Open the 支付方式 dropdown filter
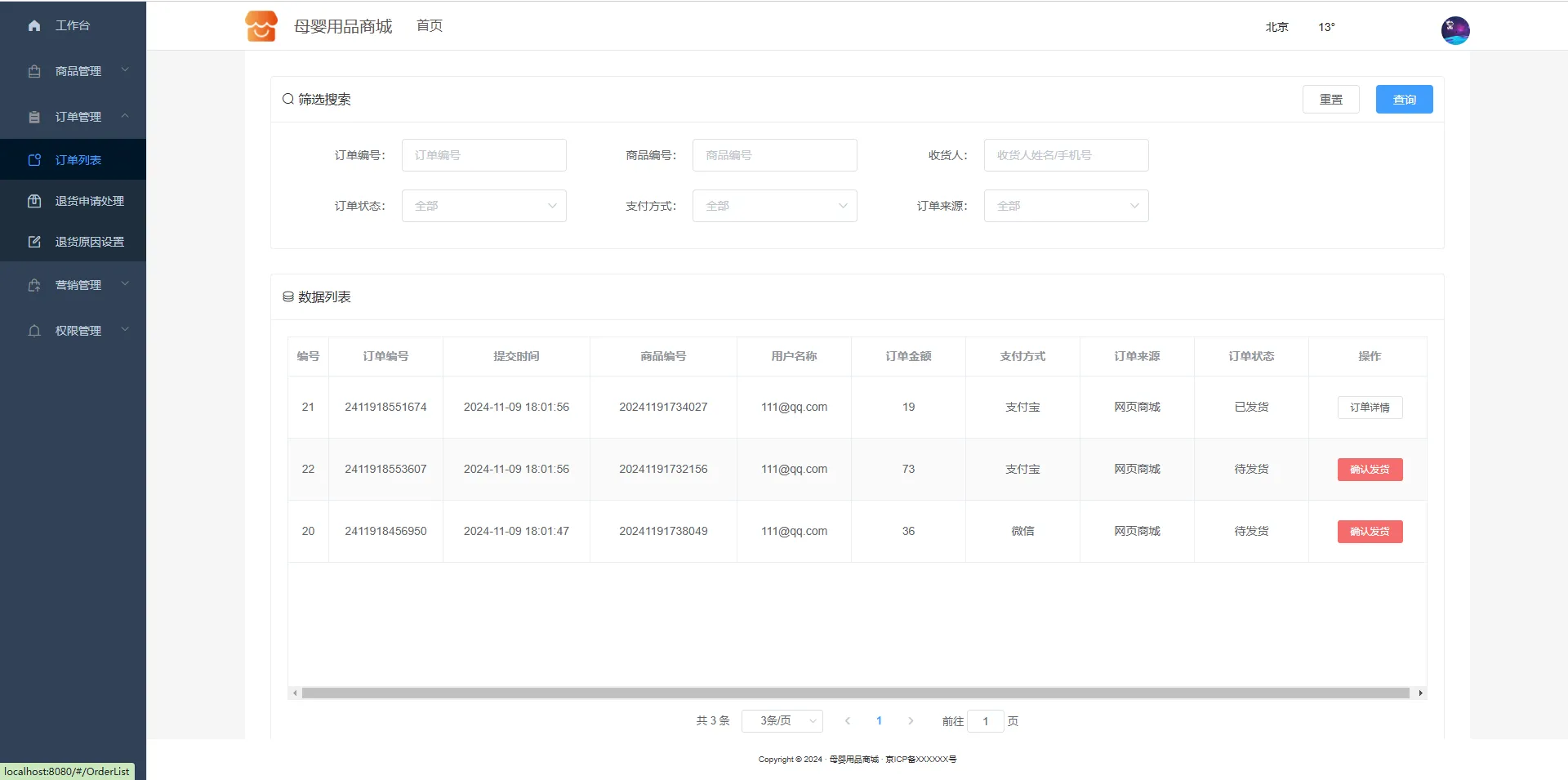 tap(774, 206)
